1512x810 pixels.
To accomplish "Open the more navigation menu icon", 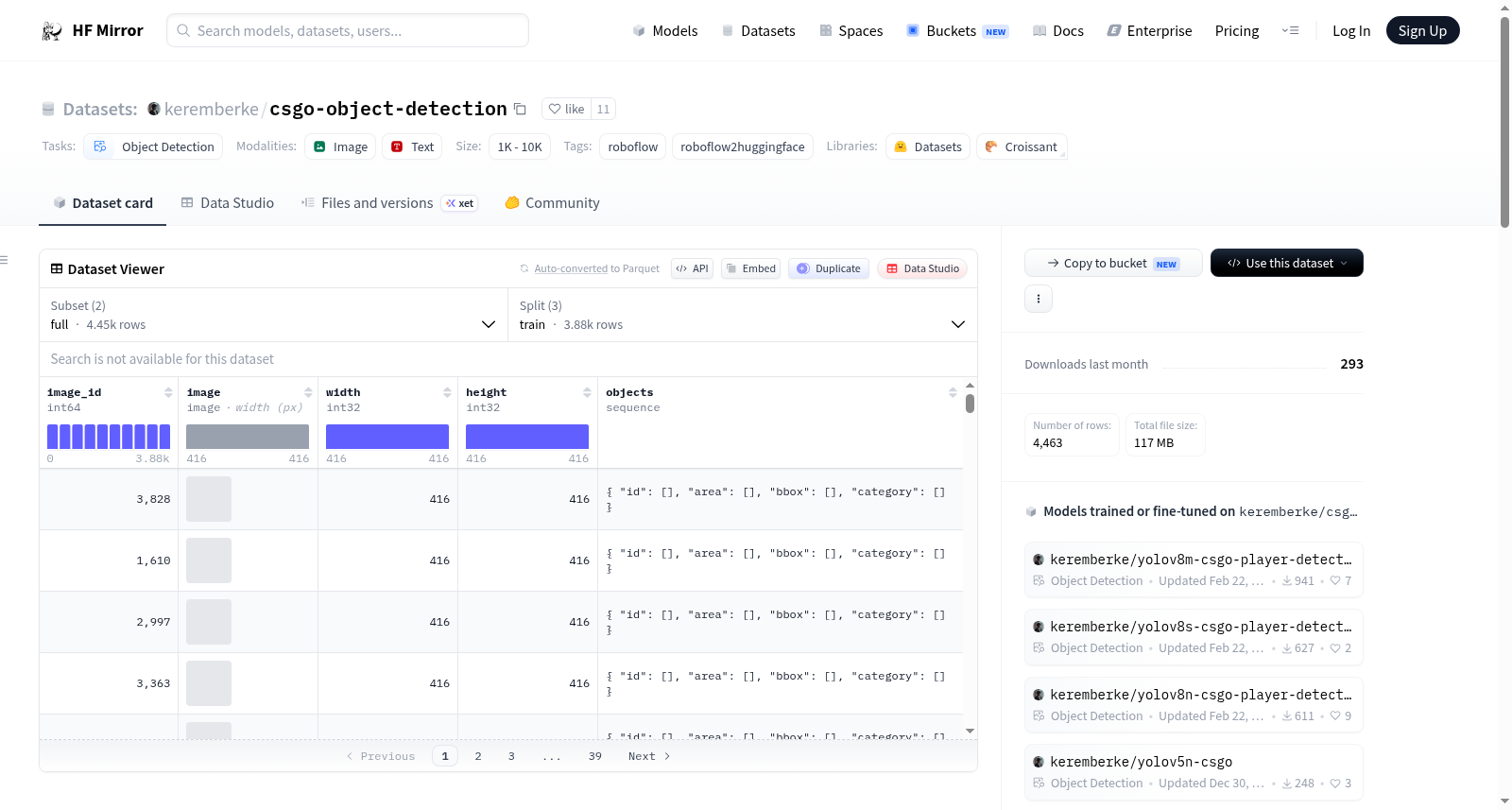I will (x=1290, y=31).
